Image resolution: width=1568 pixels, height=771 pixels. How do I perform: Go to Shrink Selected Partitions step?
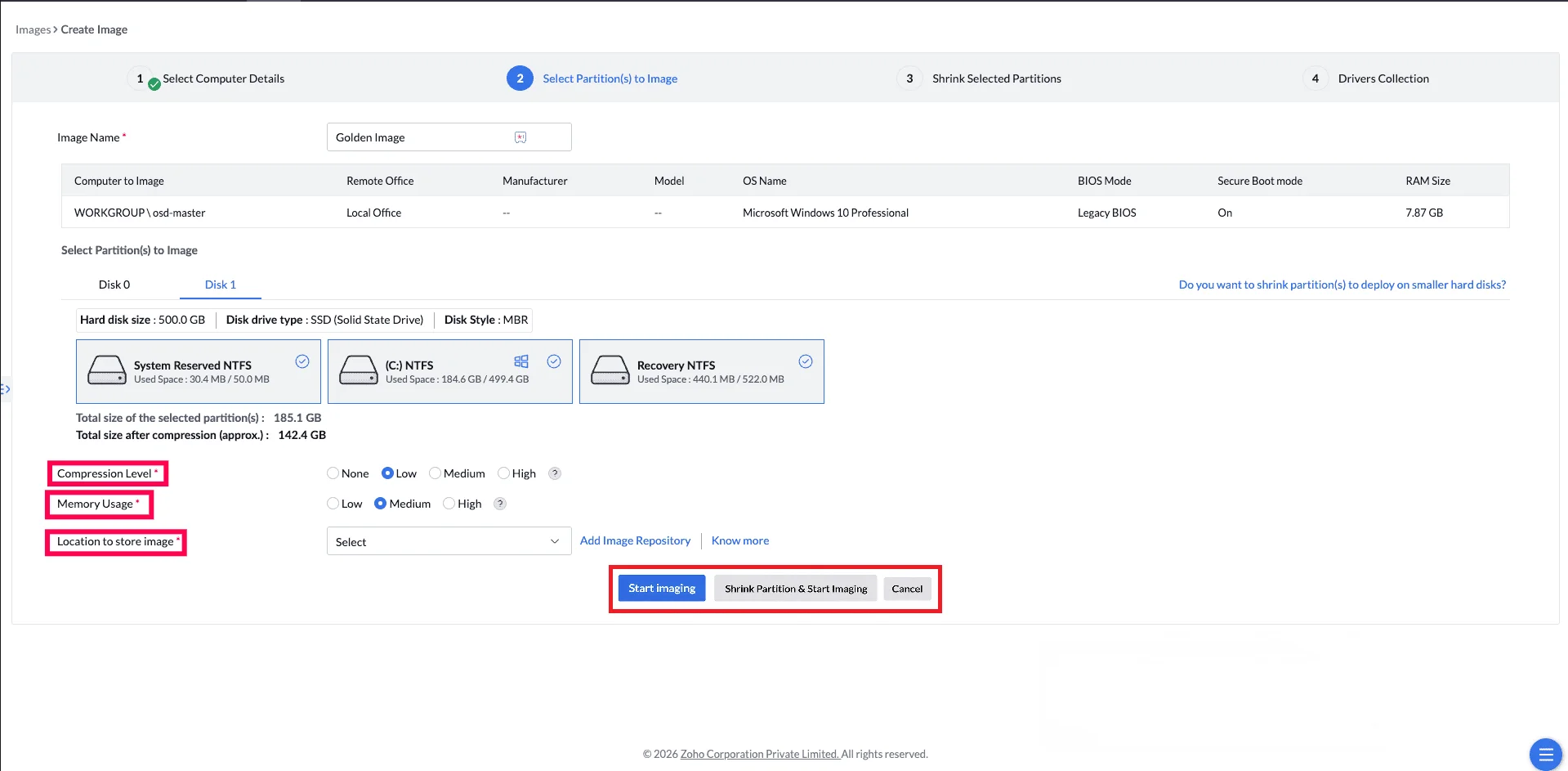(x=997, y=78)
